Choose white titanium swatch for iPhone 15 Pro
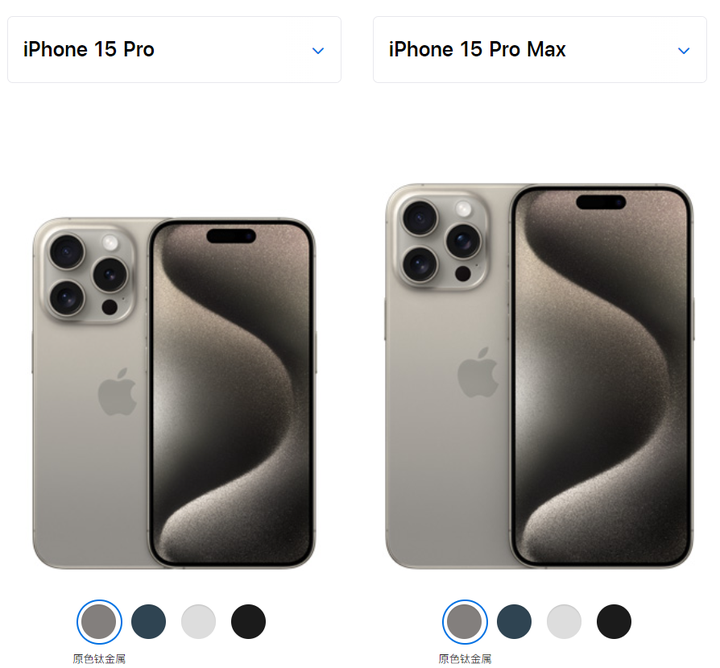This screenshot has height=668, width=720. coord(198,622)
